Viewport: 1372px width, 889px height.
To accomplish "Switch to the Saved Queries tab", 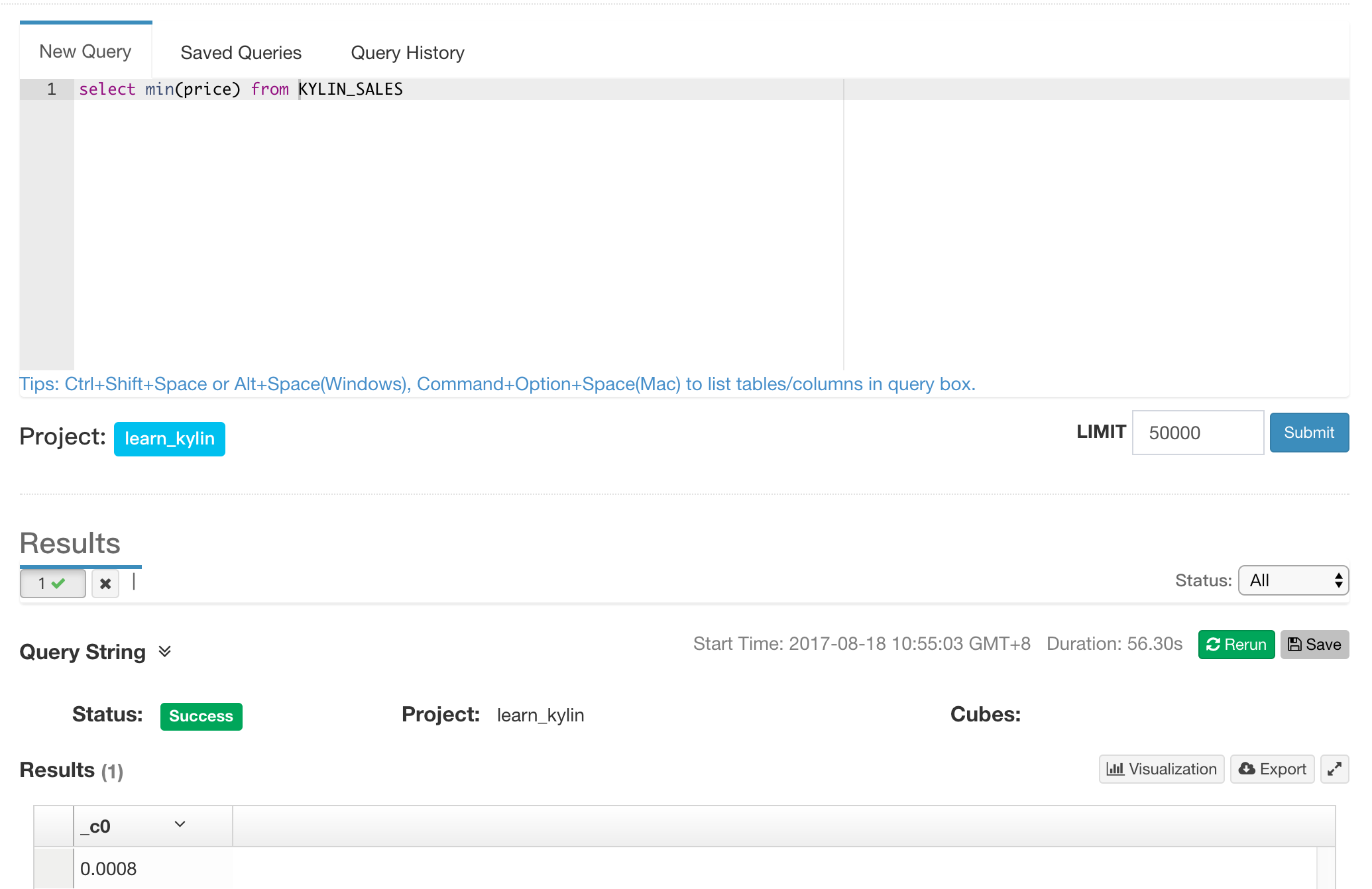I will [x=241, y=53].
